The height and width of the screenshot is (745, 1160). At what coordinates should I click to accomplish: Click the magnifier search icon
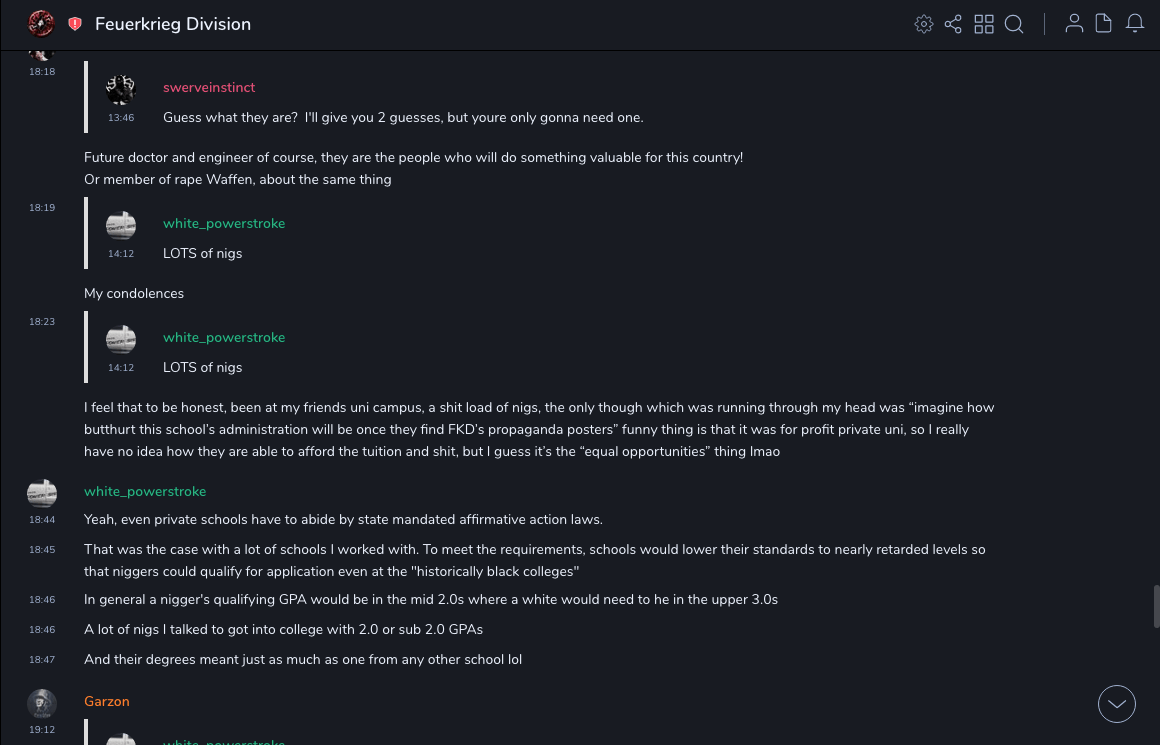pyautogui.click(x=1014, y=24)
